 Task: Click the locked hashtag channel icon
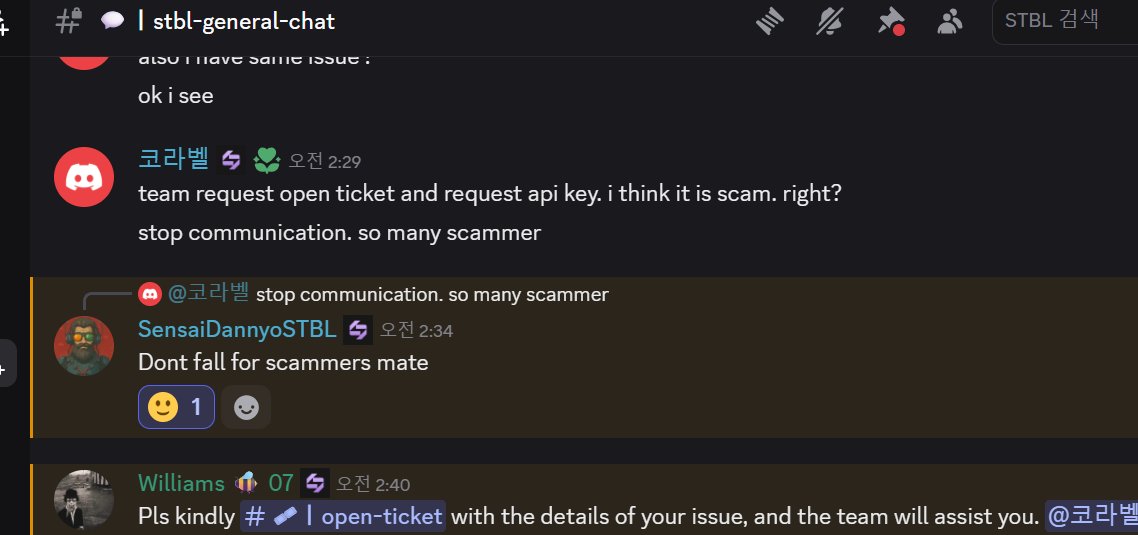(x=69, y=21)
